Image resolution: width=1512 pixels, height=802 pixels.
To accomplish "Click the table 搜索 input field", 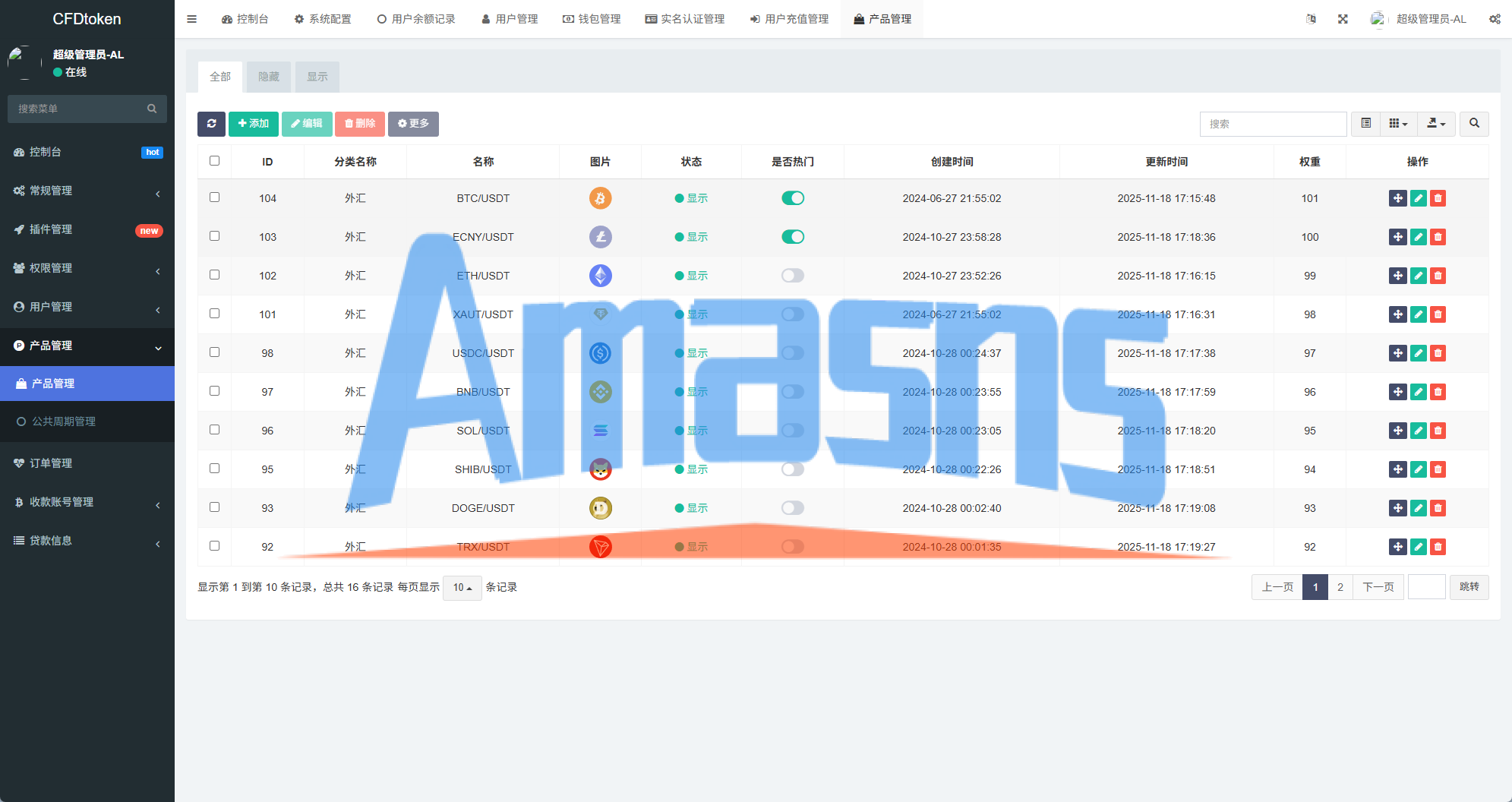I will click(x=1274, y=124).
